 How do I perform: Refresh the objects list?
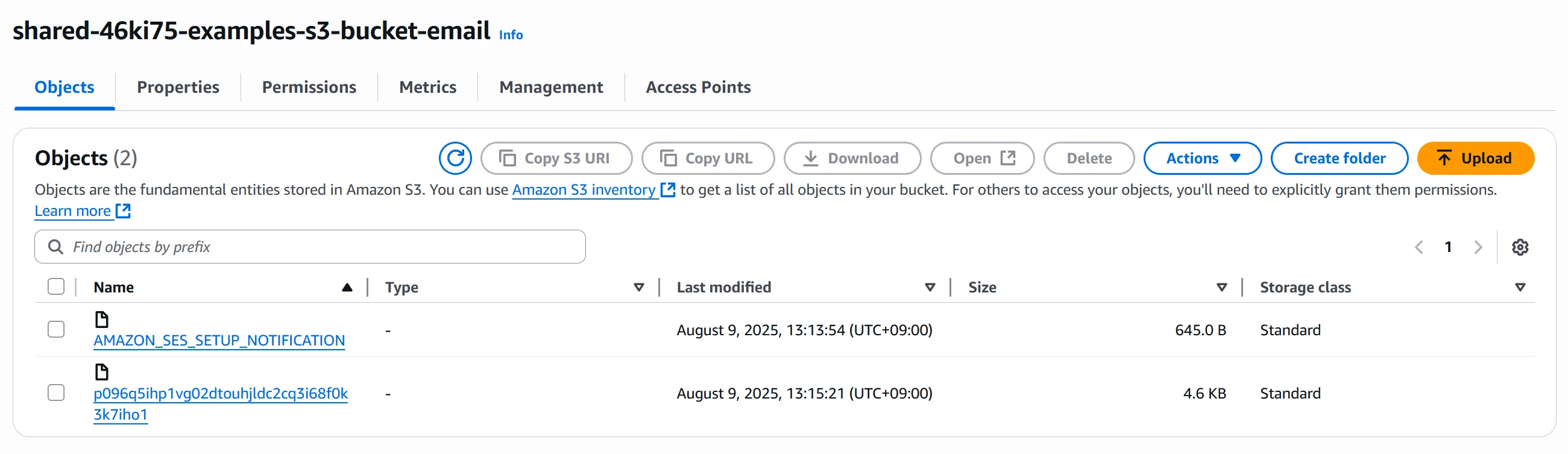point(455,158)
